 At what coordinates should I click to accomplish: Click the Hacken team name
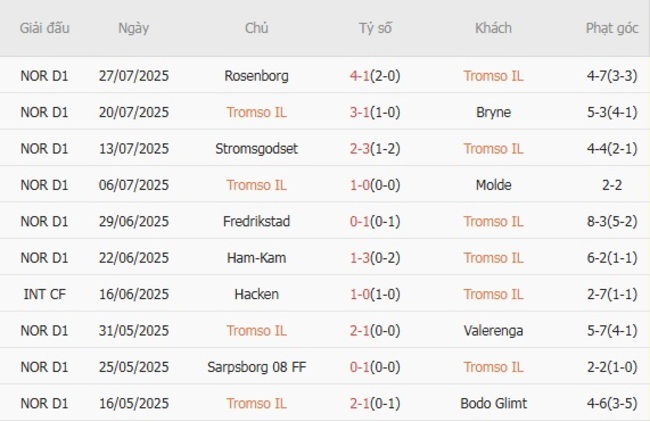click(256, 294)
